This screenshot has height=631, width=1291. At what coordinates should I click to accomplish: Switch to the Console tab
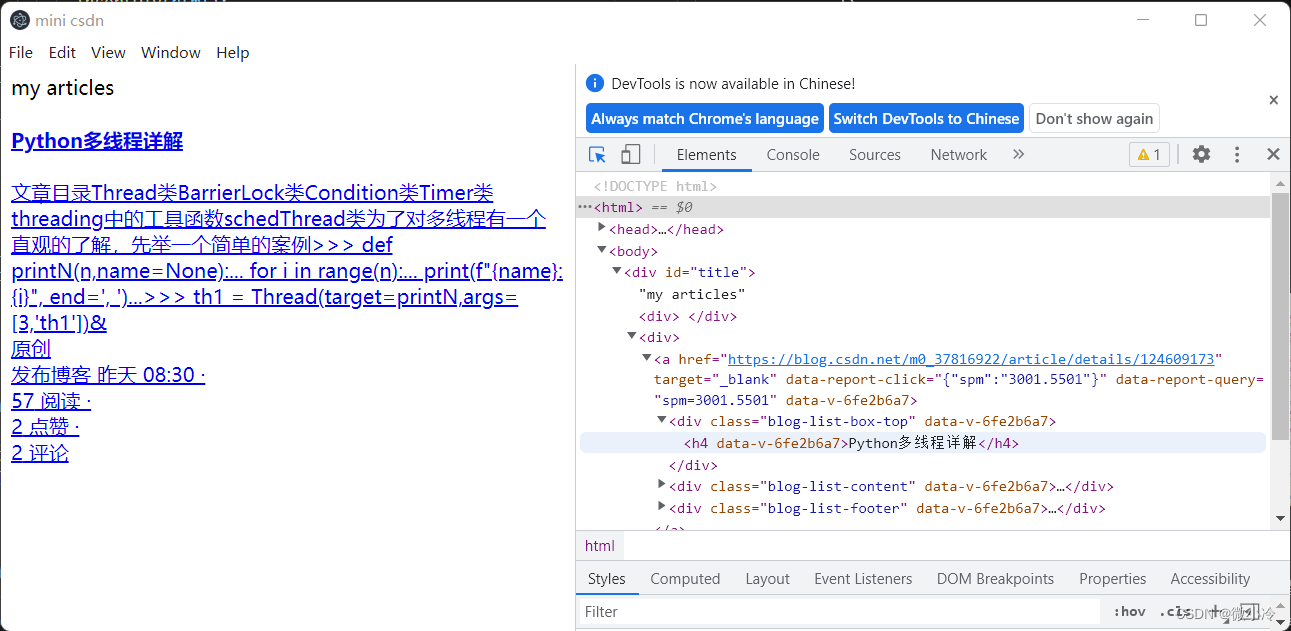[793, 155]
